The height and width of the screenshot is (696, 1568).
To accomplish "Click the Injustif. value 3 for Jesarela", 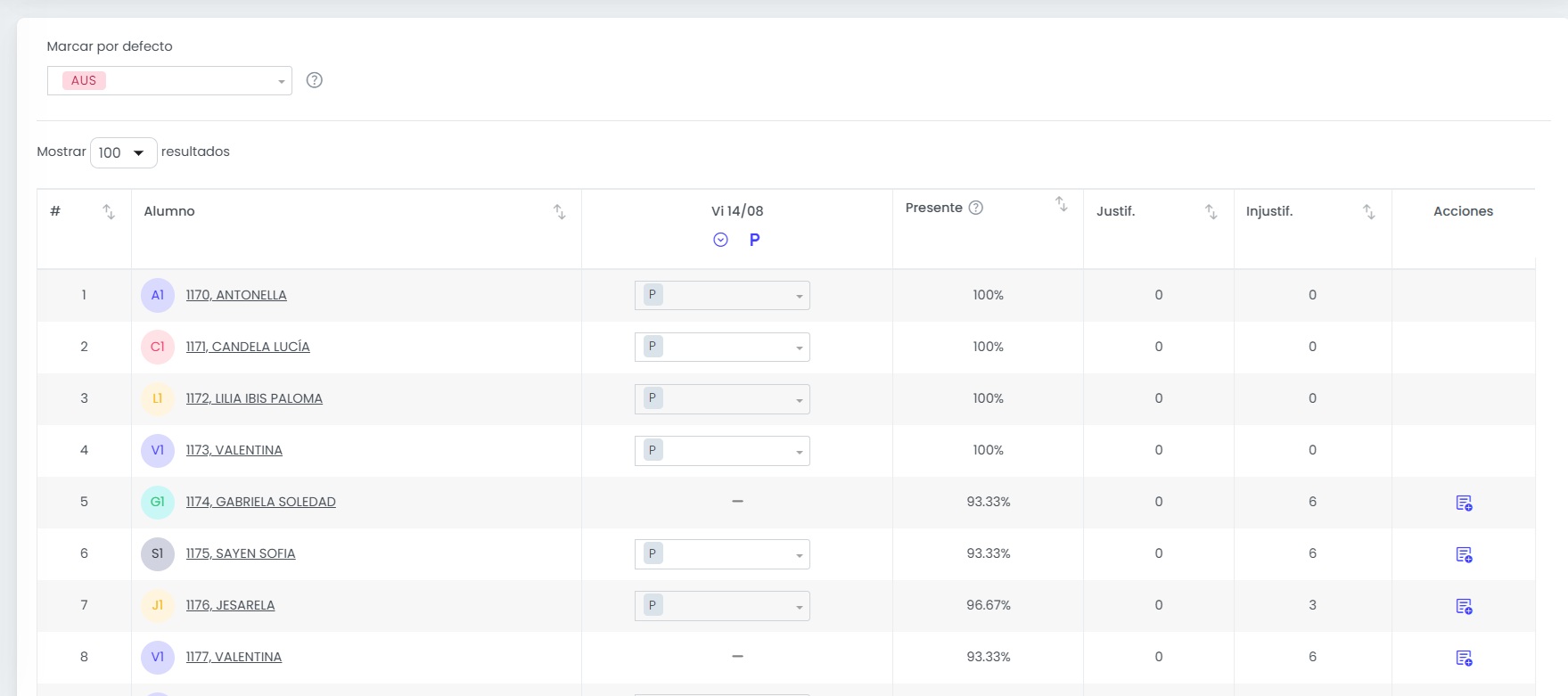I will [x=1312, y=605].
